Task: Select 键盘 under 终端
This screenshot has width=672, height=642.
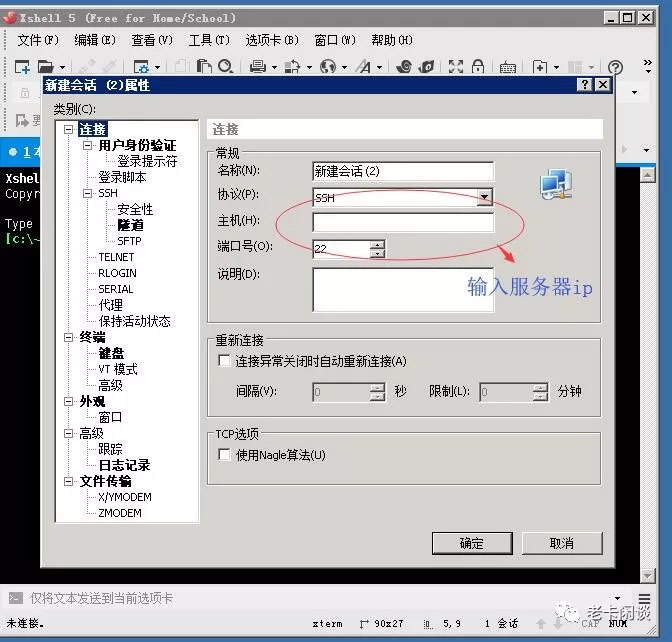Action: point(111,353)
